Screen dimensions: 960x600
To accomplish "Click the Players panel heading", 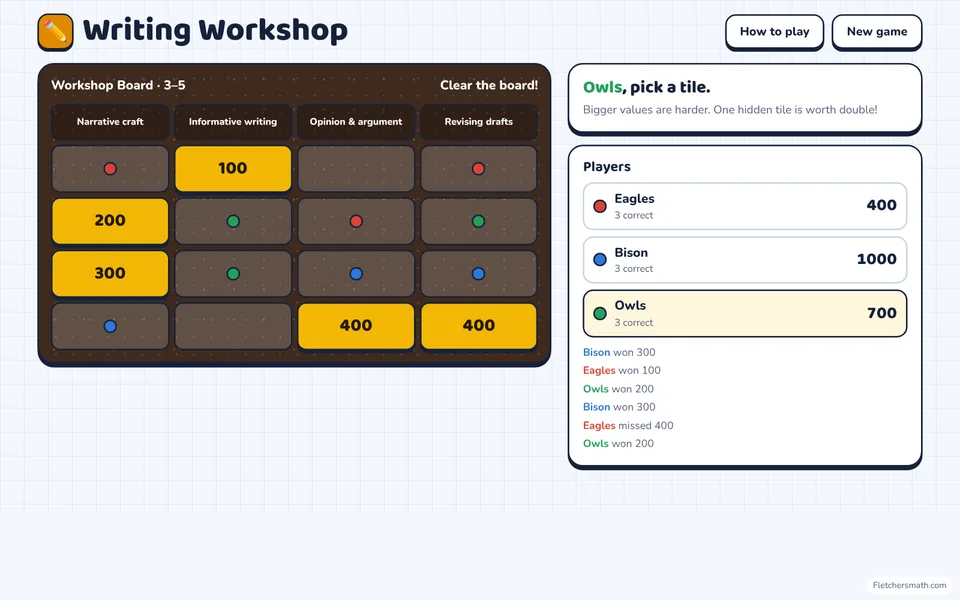I will [x=607, y=167].
